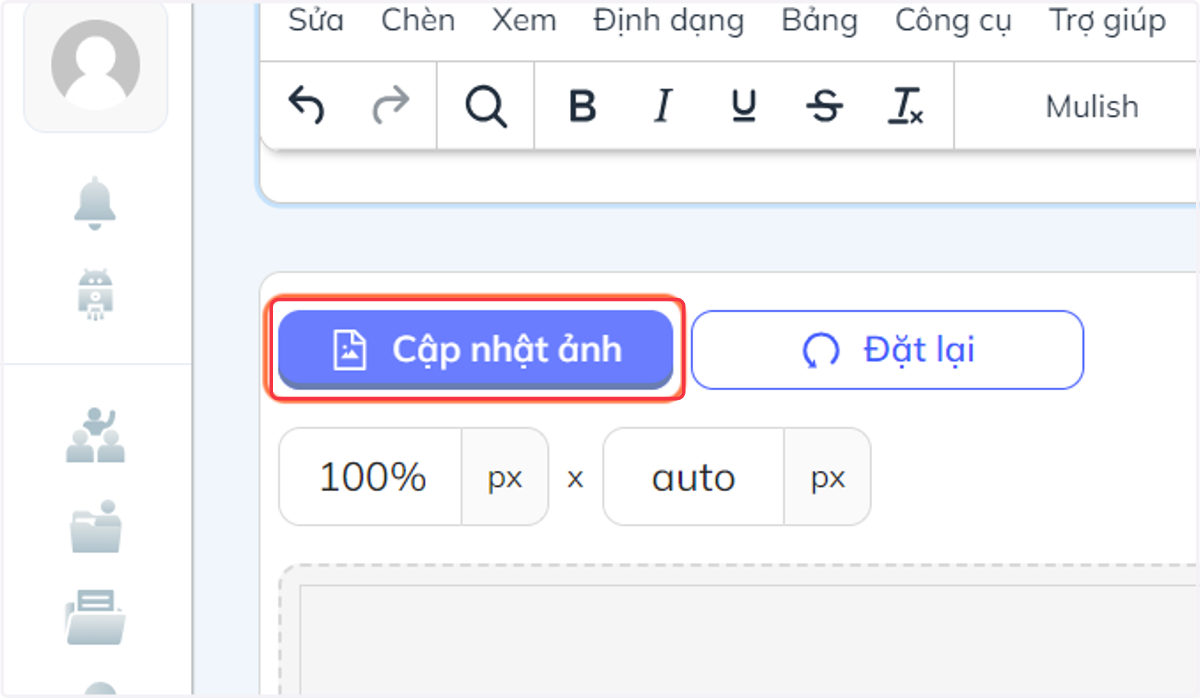Toggle underline formatting

click(743, 105)
